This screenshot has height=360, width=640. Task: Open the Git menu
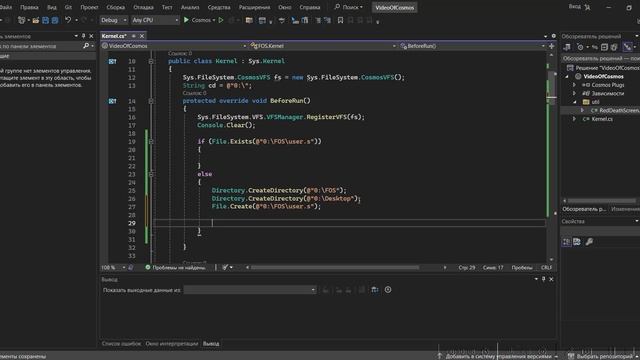(x=68, y=7)
